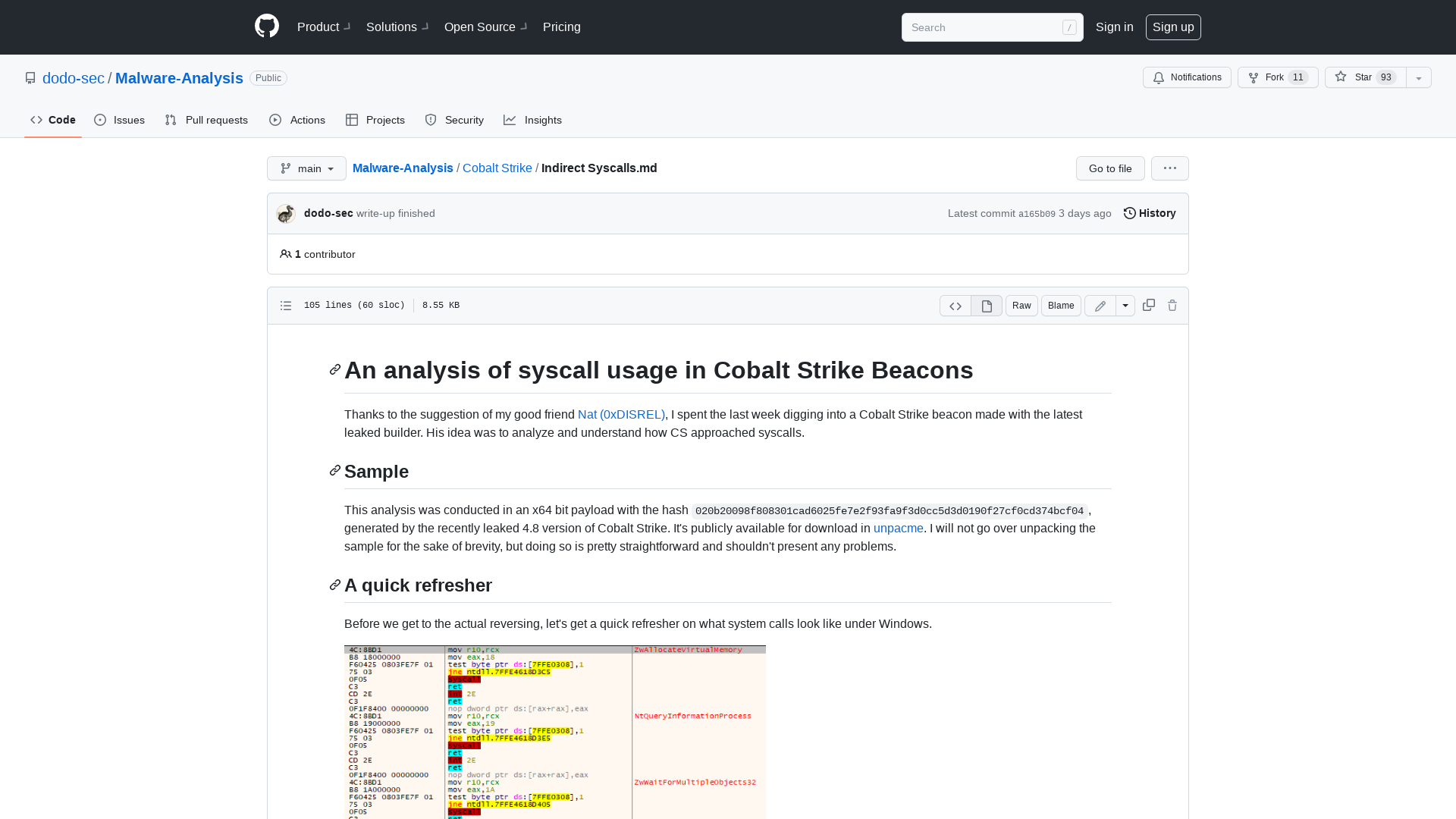Click the Security tab icon
This screenshot has height=819, width=1456.
pyautogui.click(x=430, y=119)
